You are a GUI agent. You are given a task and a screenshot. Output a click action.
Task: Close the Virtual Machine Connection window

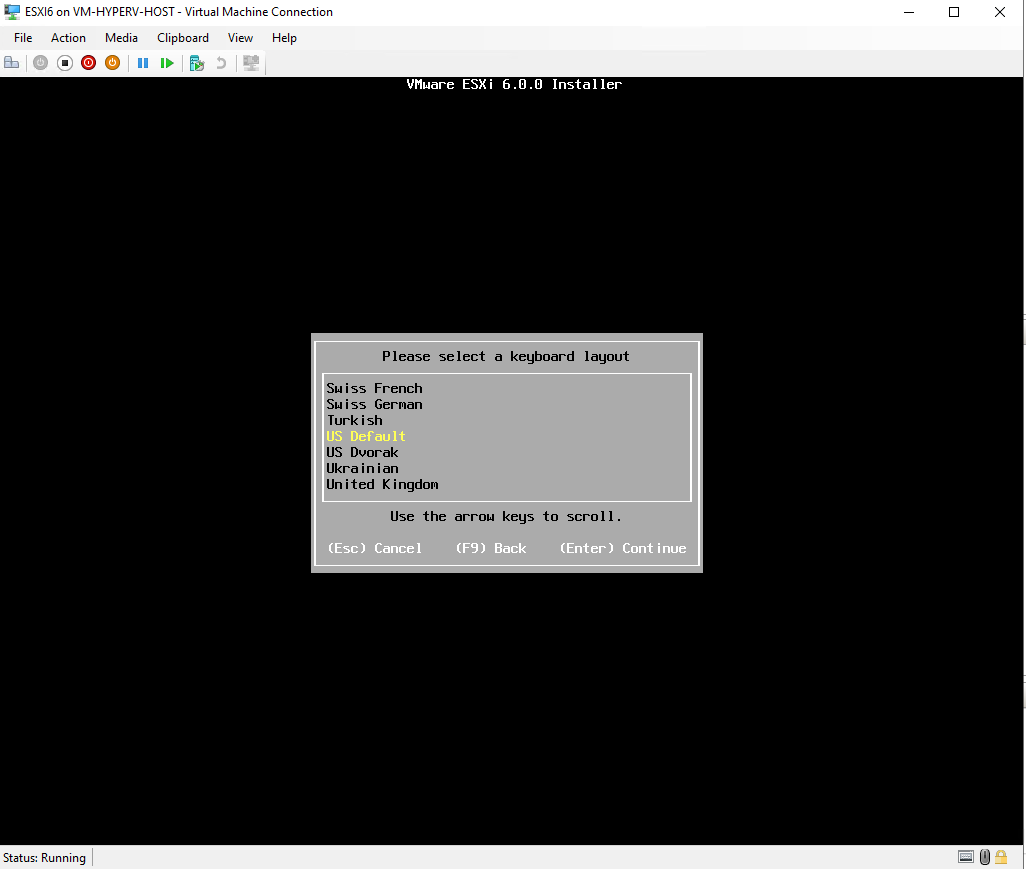(1000, 12)
